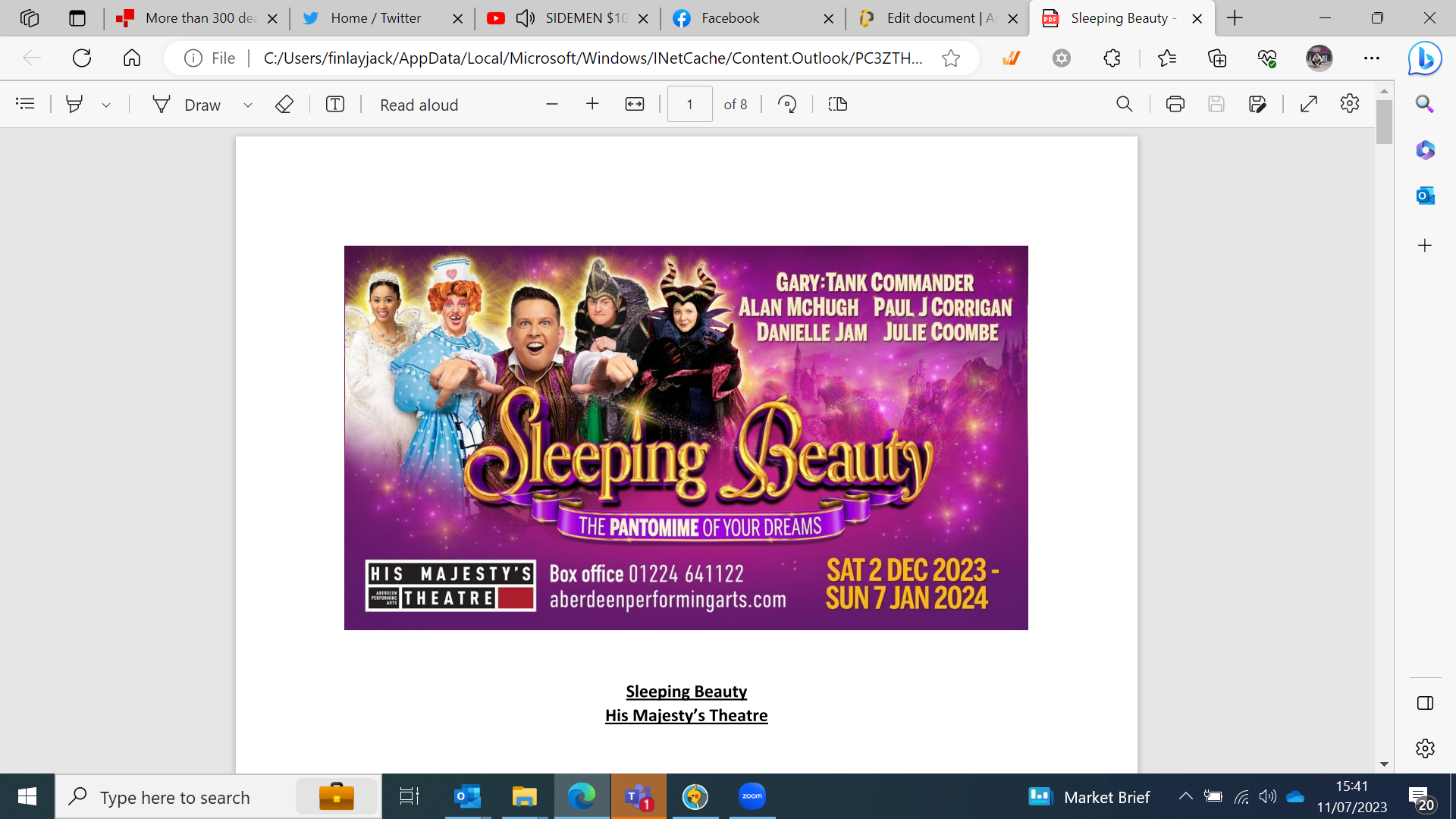The width and height of the screenshot is (1456, 819).
Task: Toggle full screen mode for PDF
Action: tap(1309, 104)
